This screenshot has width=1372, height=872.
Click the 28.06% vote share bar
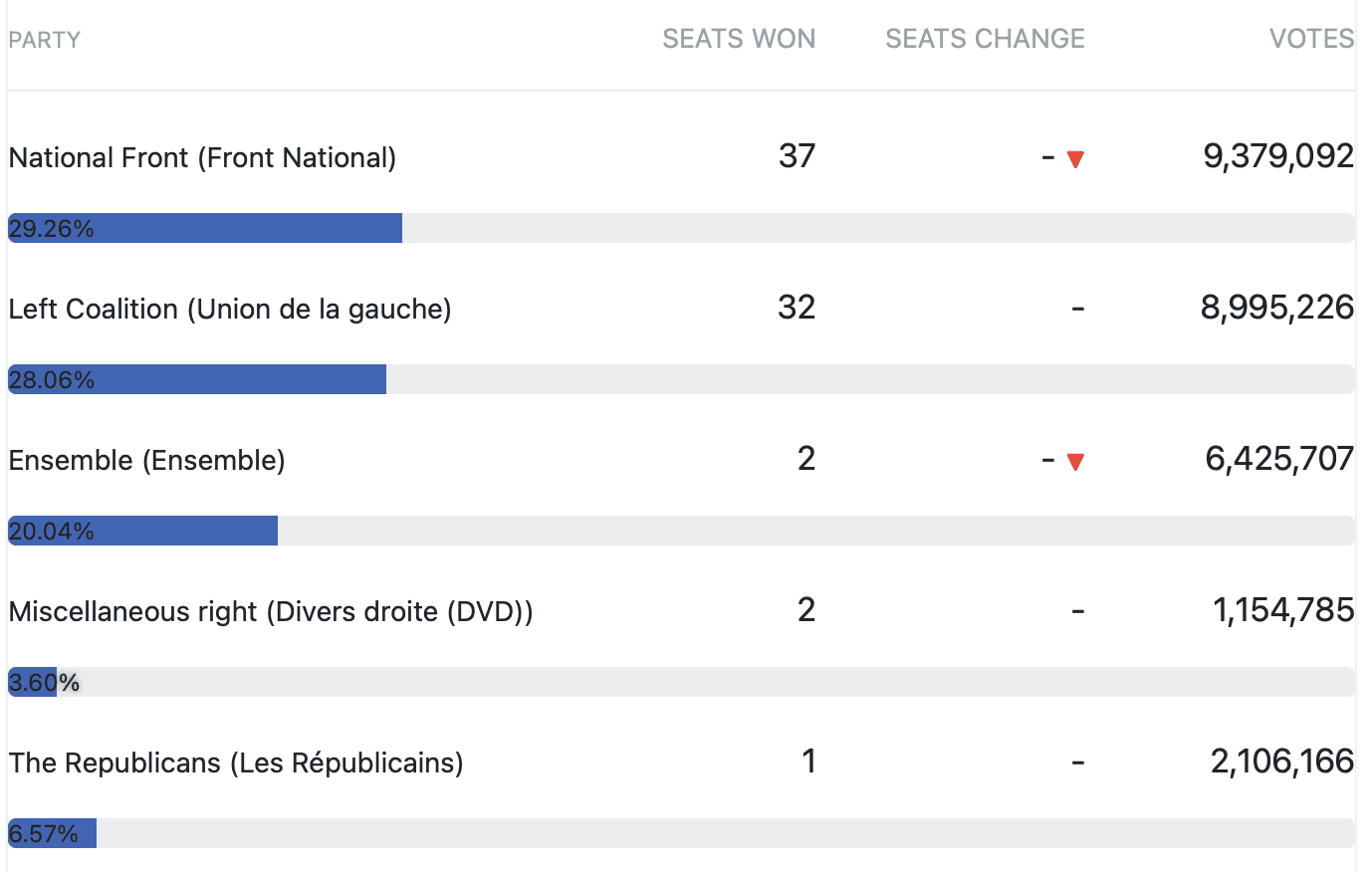(x=197, y=379)
